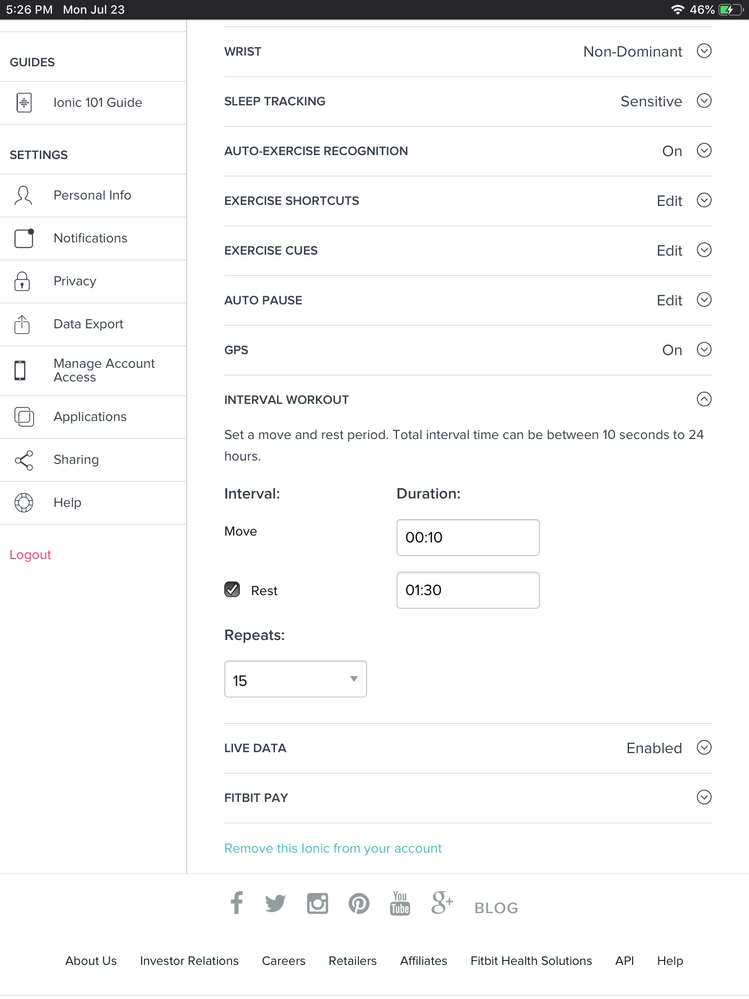749x999 pixels.
Task: Expand the GPS setting chevron
Action: click(x=704, y=350)
